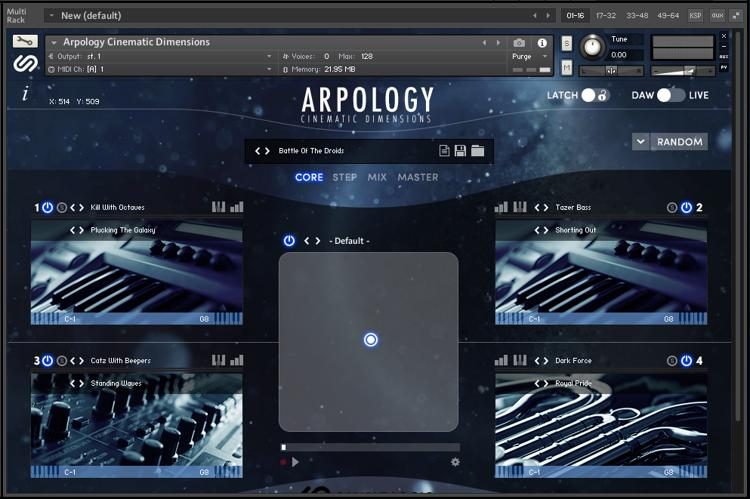Screen dimensions: 750x499
Task: Toggle latch lock icon
Action: click(x=602, y=95)
